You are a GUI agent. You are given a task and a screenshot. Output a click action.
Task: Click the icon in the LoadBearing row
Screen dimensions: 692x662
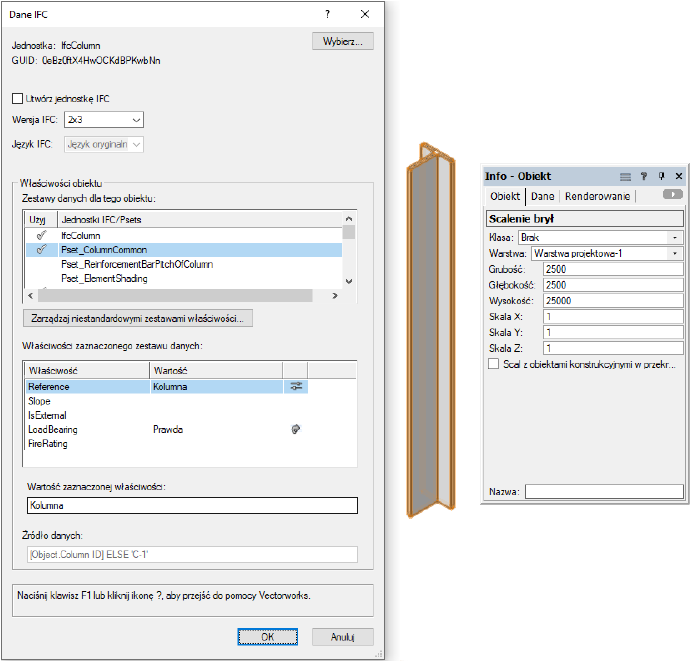(x=295, y=429)
